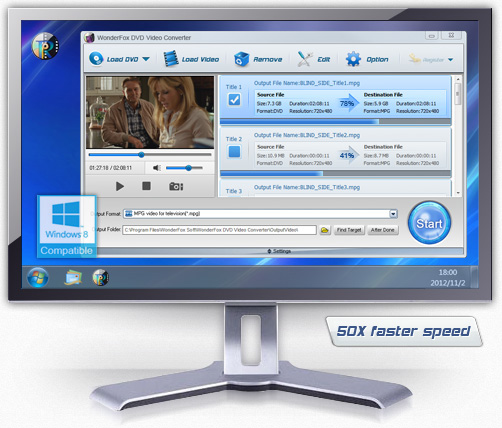Open the WonderFox desktop shortcut icon
Screen dimensions: 502x428
click(x=45, y=46)
